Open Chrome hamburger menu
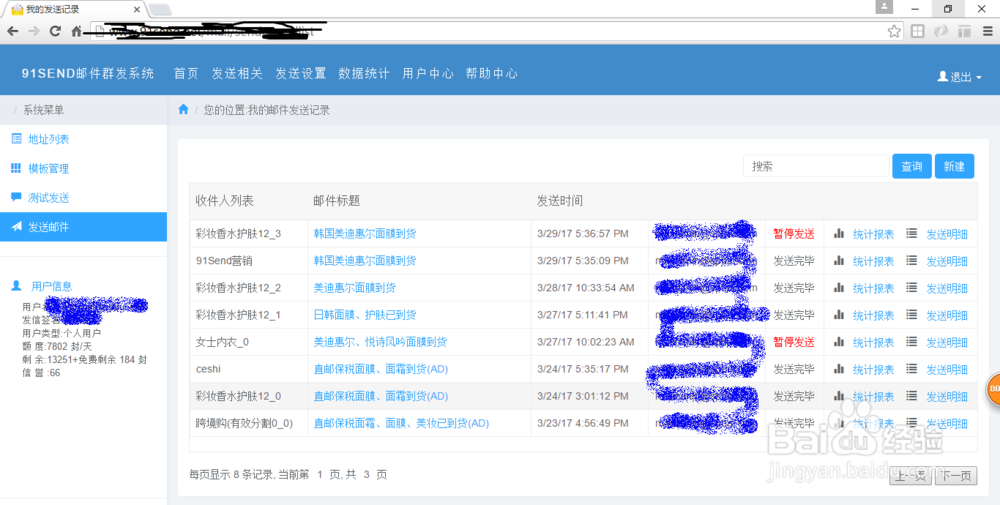The image size is (1000, 505). coord(987,31)
